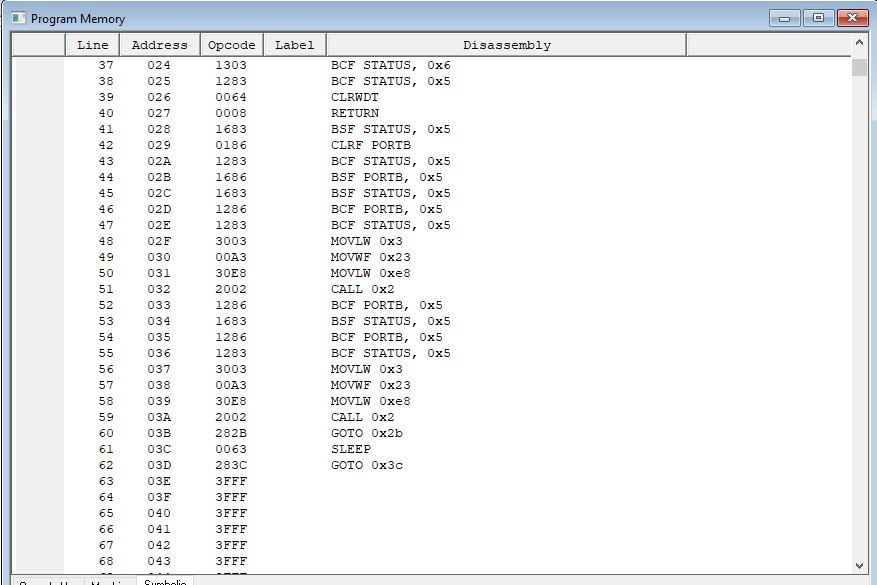Click the vertical scrollbar thumb
This screenshot has width=877, height=585.
tap(859, 67)
